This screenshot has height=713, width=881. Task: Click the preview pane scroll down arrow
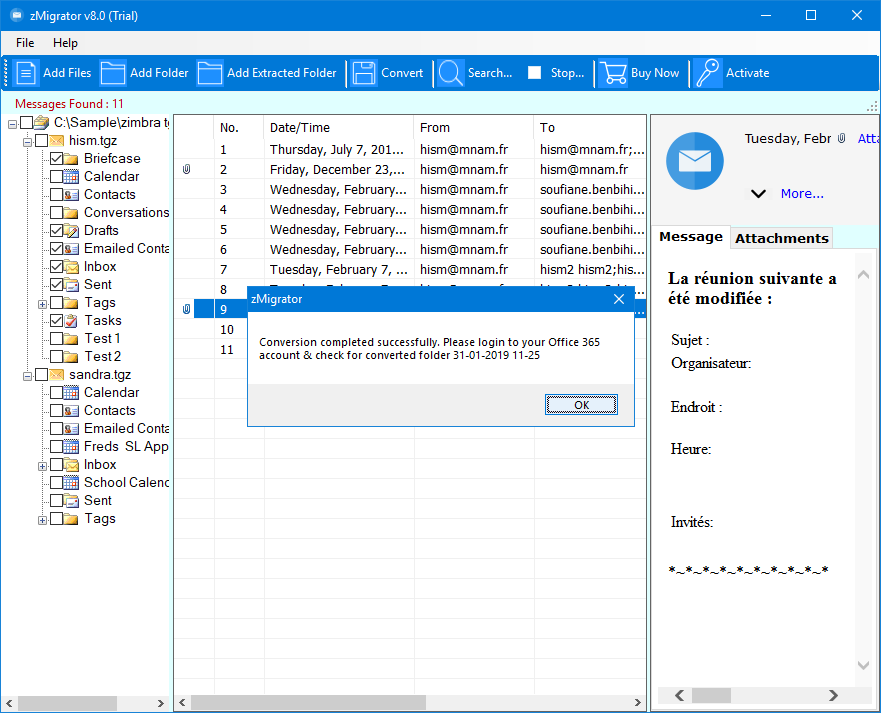coord(863,665)
